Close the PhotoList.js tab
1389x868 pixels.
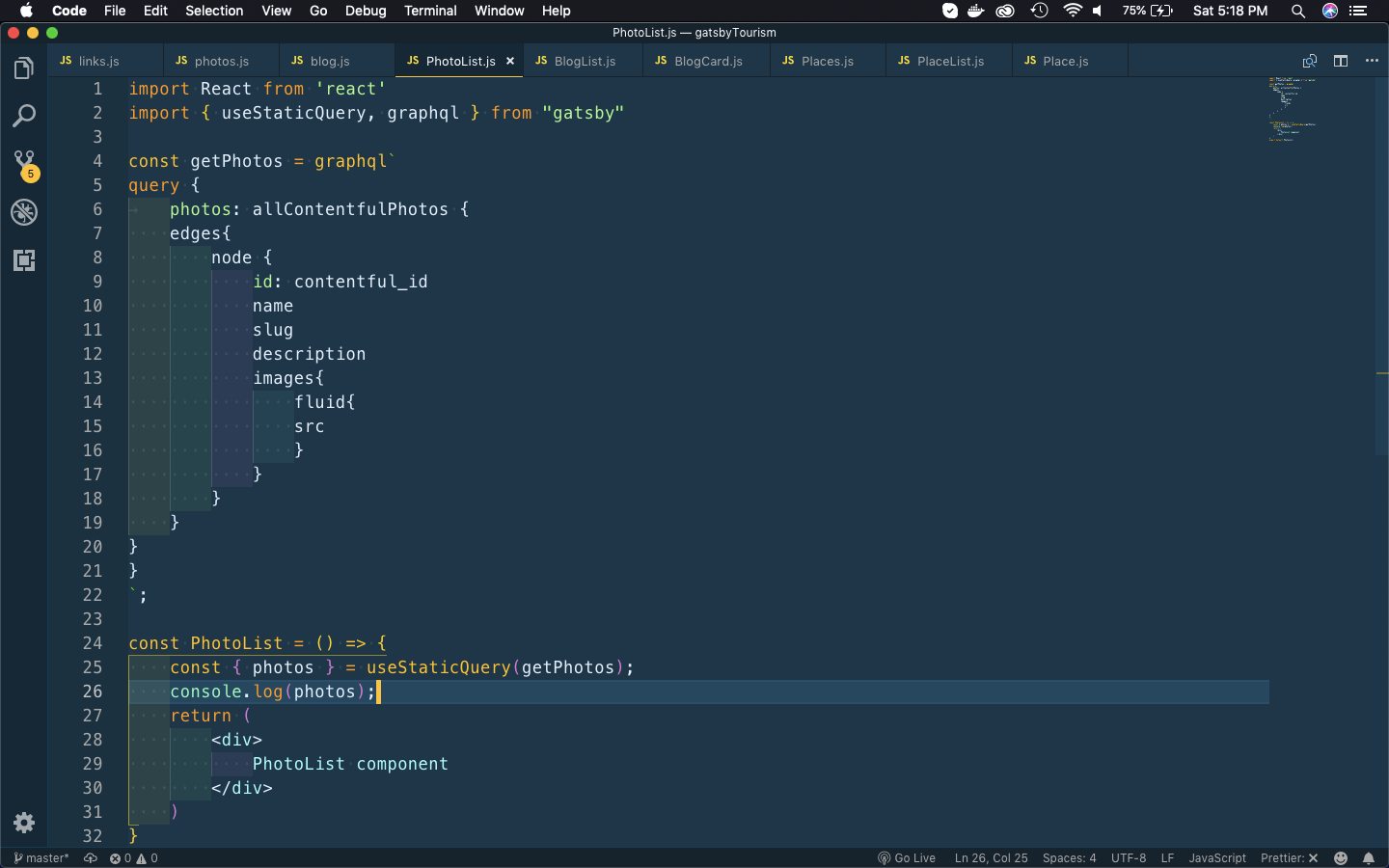tap(510, 61)
